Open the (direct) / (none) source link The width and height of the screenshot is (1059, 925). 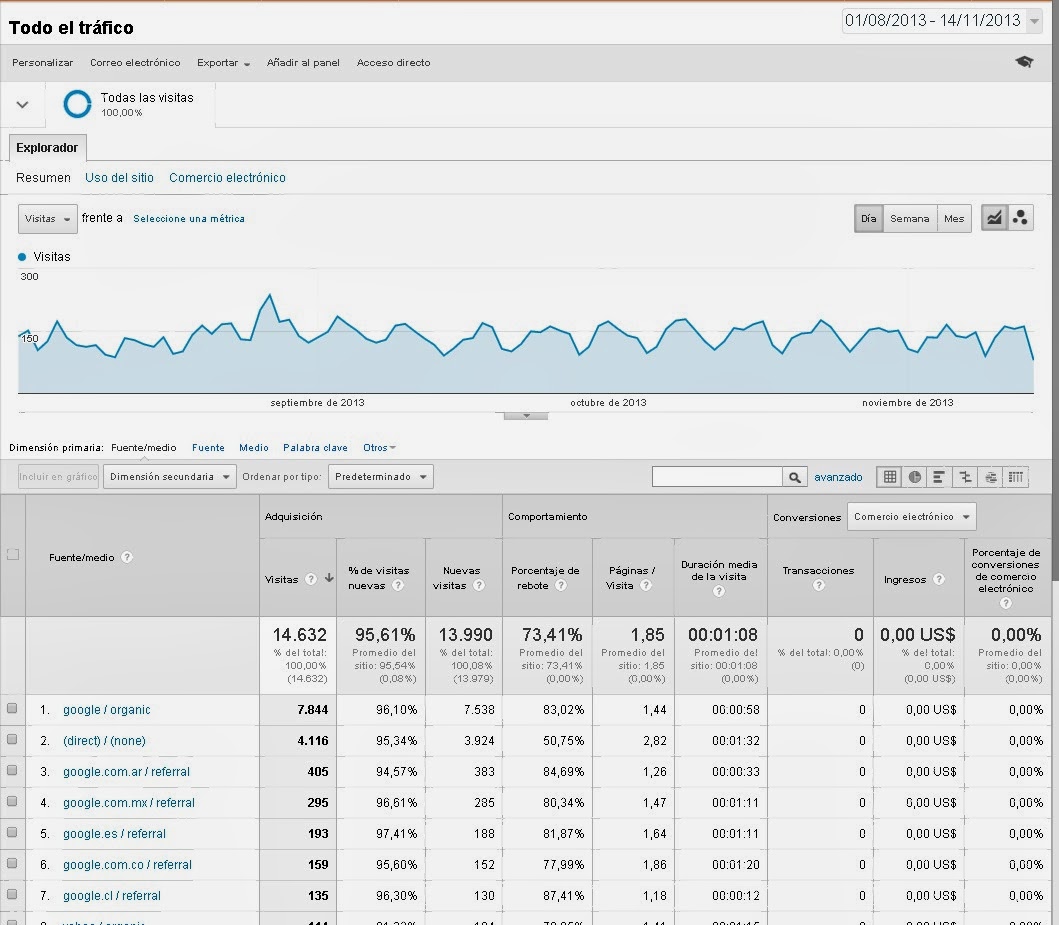point(104,741)
